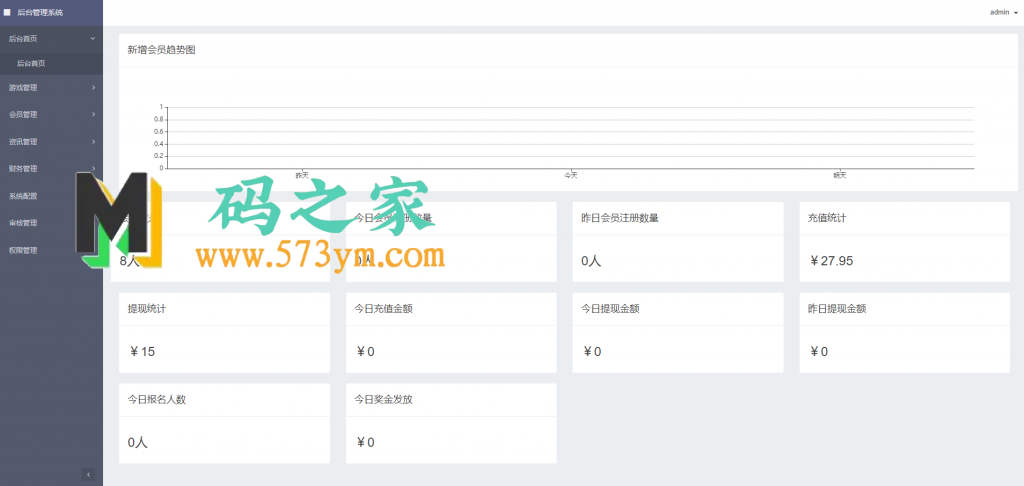The height and width of the screenshot is (486, 1024).
Task: Expand the 资讯管理 menu
Action: point(51,142)
